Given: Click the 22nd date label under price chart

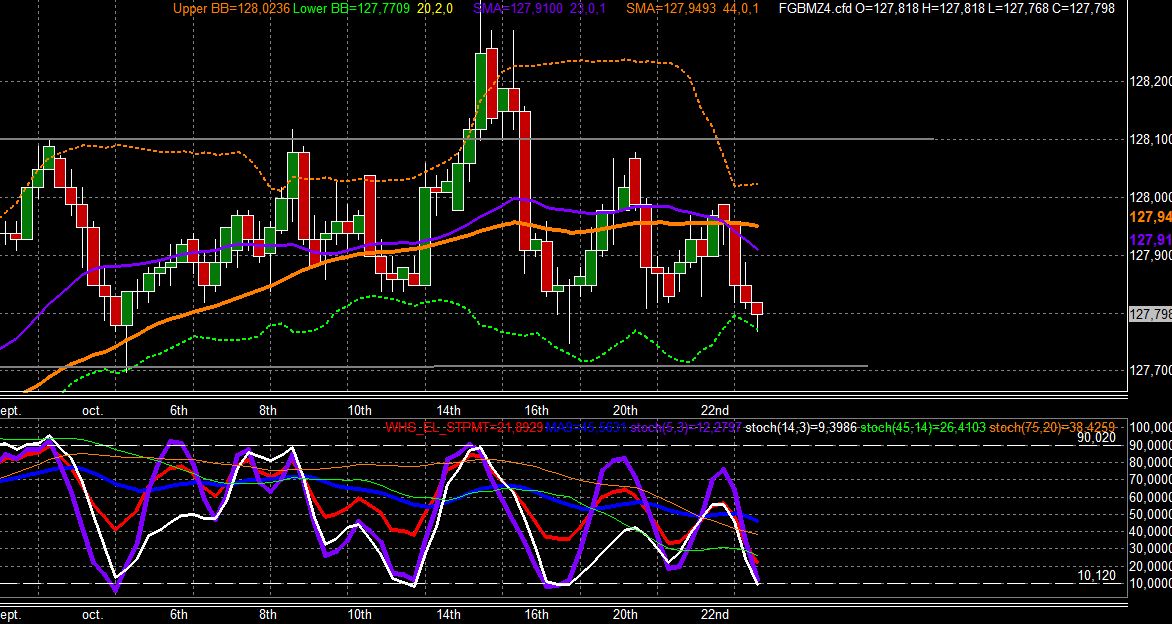Looking at the screenshot, I should [x=715, y=410].
